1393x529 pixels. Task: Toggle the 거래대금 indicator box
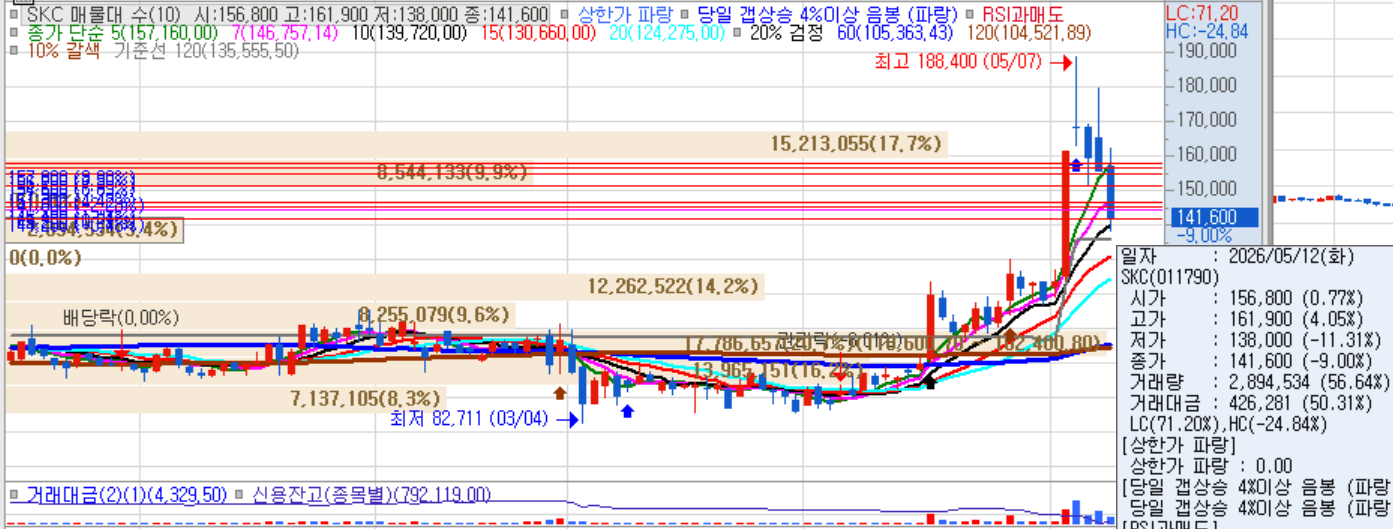pos(14,494)
